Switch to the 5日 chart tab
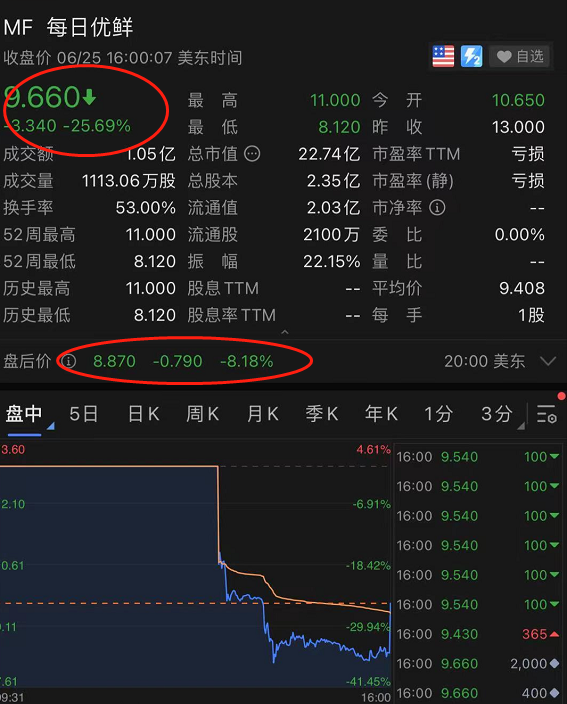Viewport: 567px width, 704px height. [x=84, y=414]
